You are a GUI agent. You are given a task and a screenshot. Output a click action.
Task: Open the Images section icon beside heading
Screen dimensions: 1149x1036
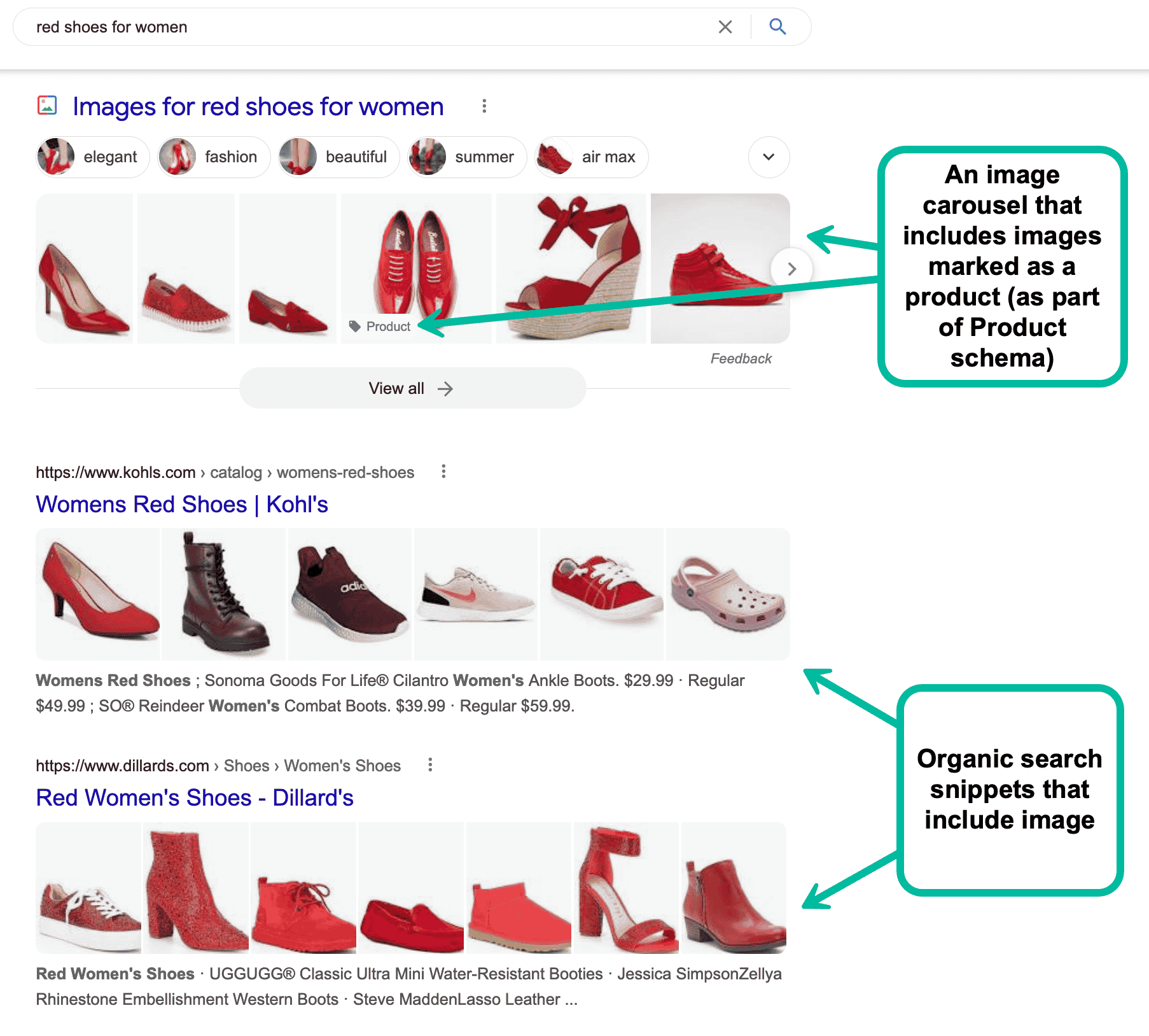[47, 105]
